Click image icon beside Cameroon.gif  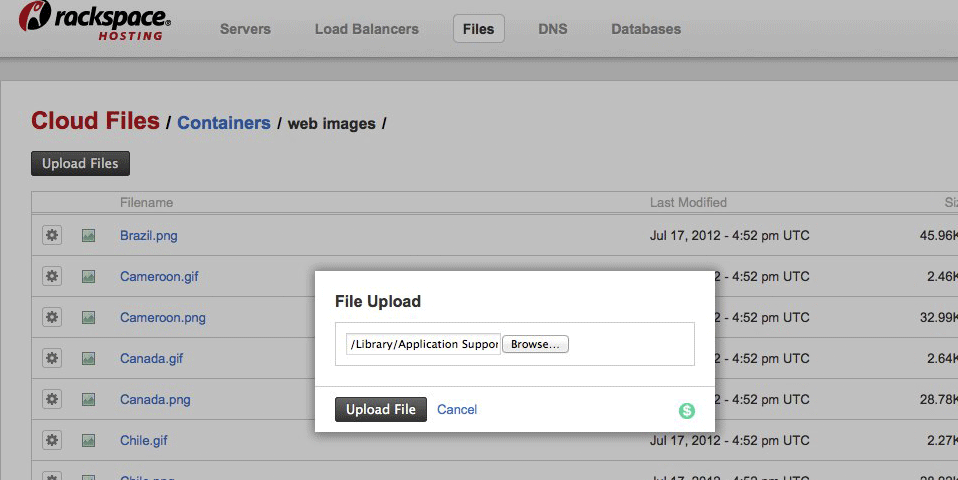click(x=89, y=277)
